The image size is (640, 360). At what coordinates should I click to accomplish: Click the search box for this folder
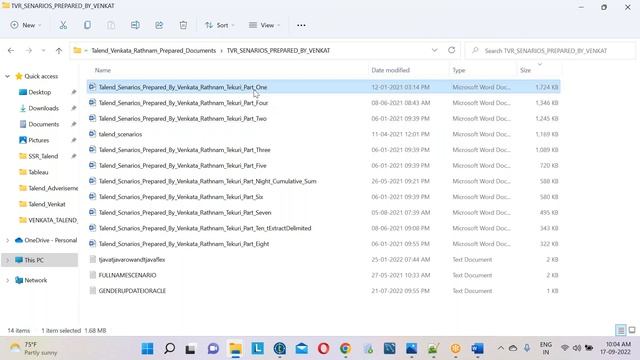pyautogui.click(x=550, y=51)
